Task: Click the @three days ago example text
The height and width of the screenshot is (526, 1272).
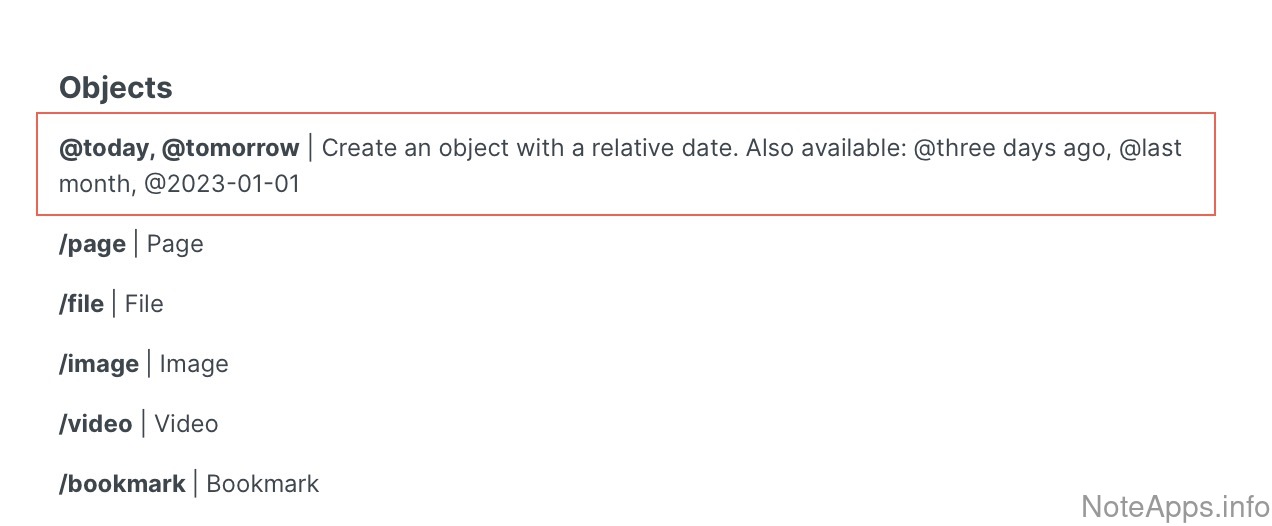Action: [1014, 148]
